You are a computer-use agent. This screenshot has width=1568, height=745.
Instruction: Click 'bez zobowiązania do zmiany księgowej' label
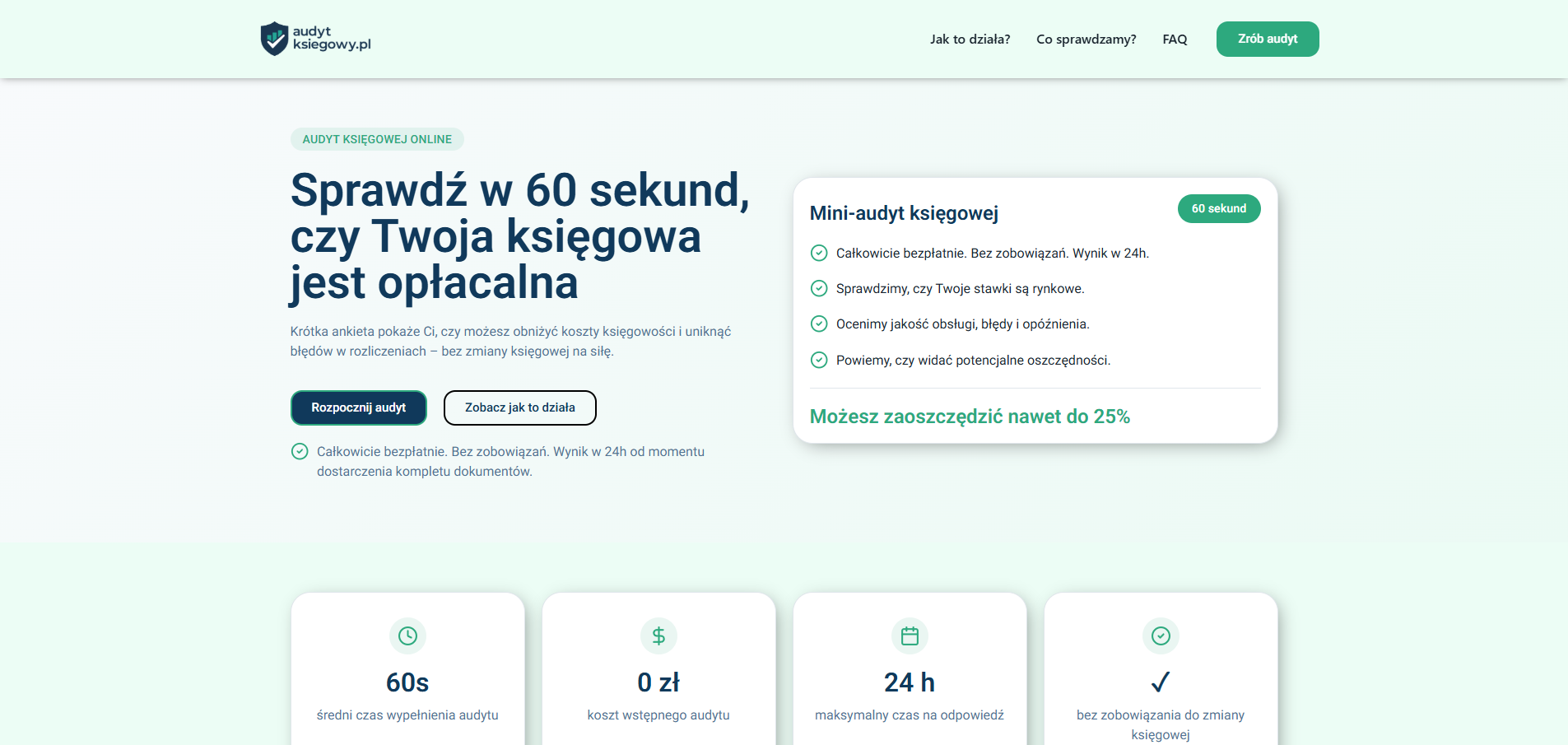point(1161,725)
